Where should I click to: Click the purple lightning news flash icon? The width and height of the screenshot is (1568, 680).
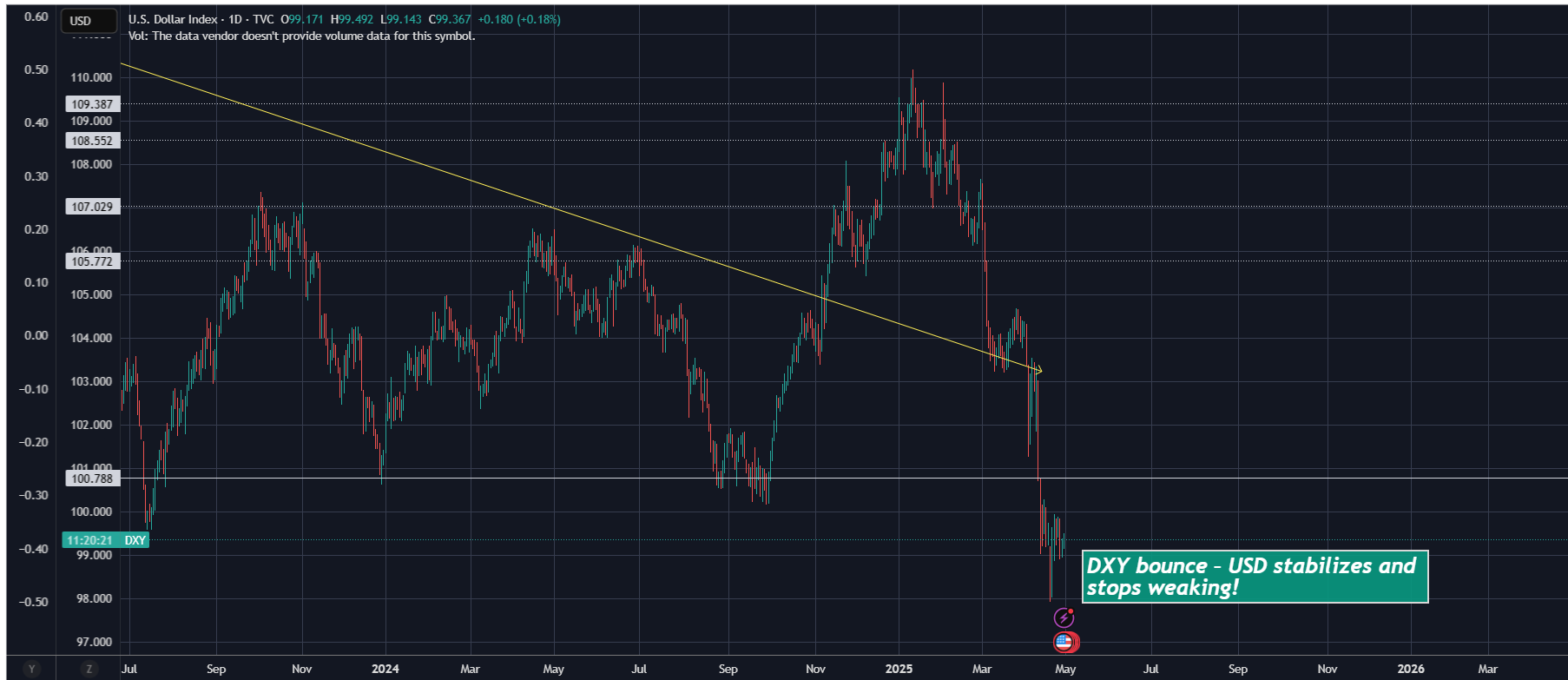(x=1064, y=617)
